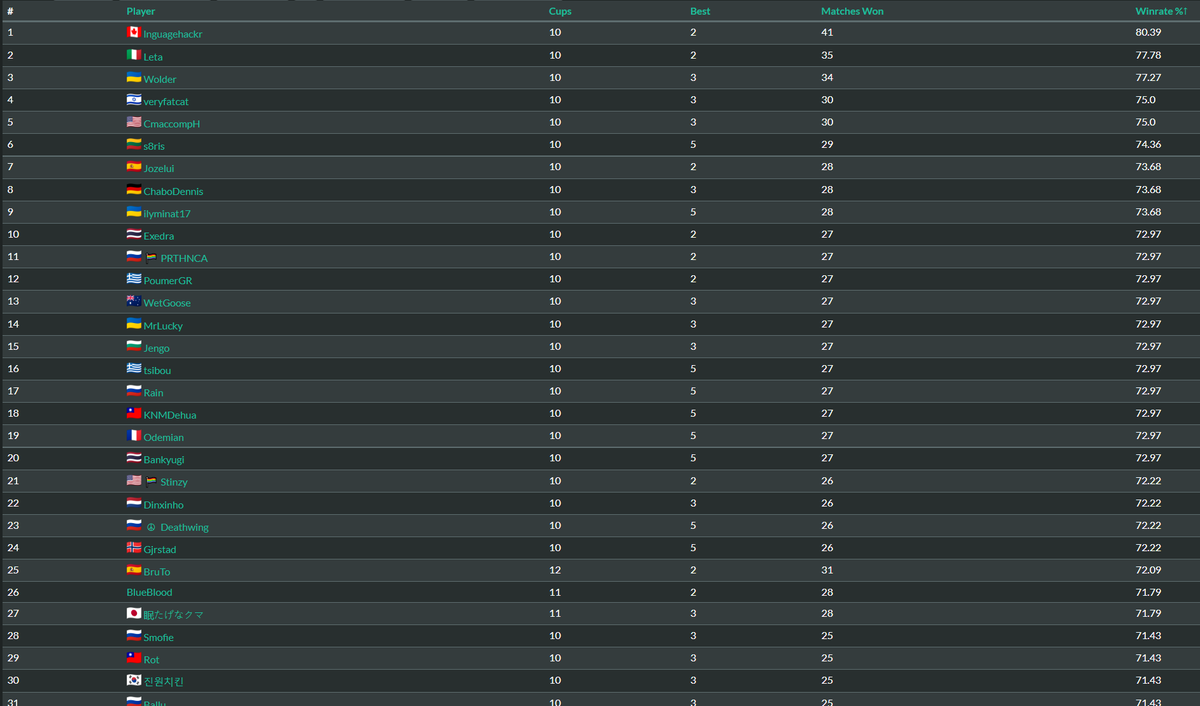Open Jengo player profile
This screenshot has height=706, width=1200.
click(x=157, y=348)
